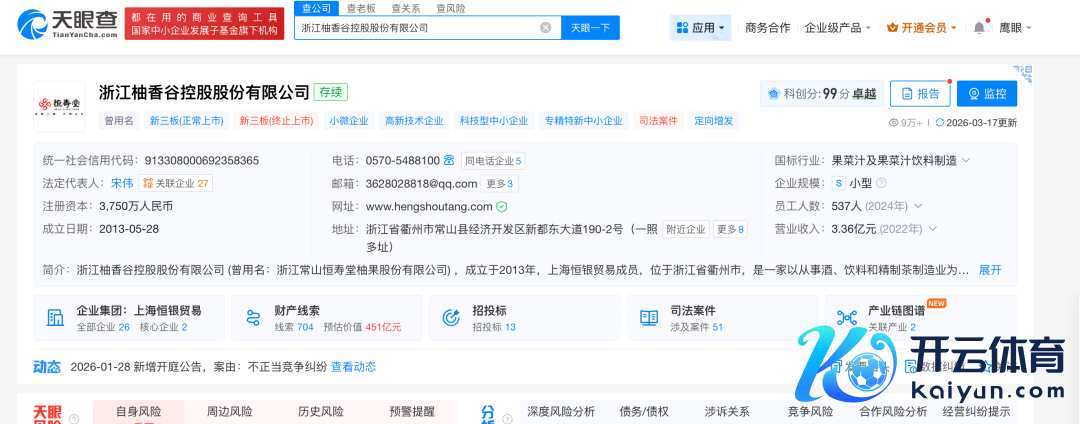Open the 财产线索 card icon
1080x424 pixels.
(252, 318)
